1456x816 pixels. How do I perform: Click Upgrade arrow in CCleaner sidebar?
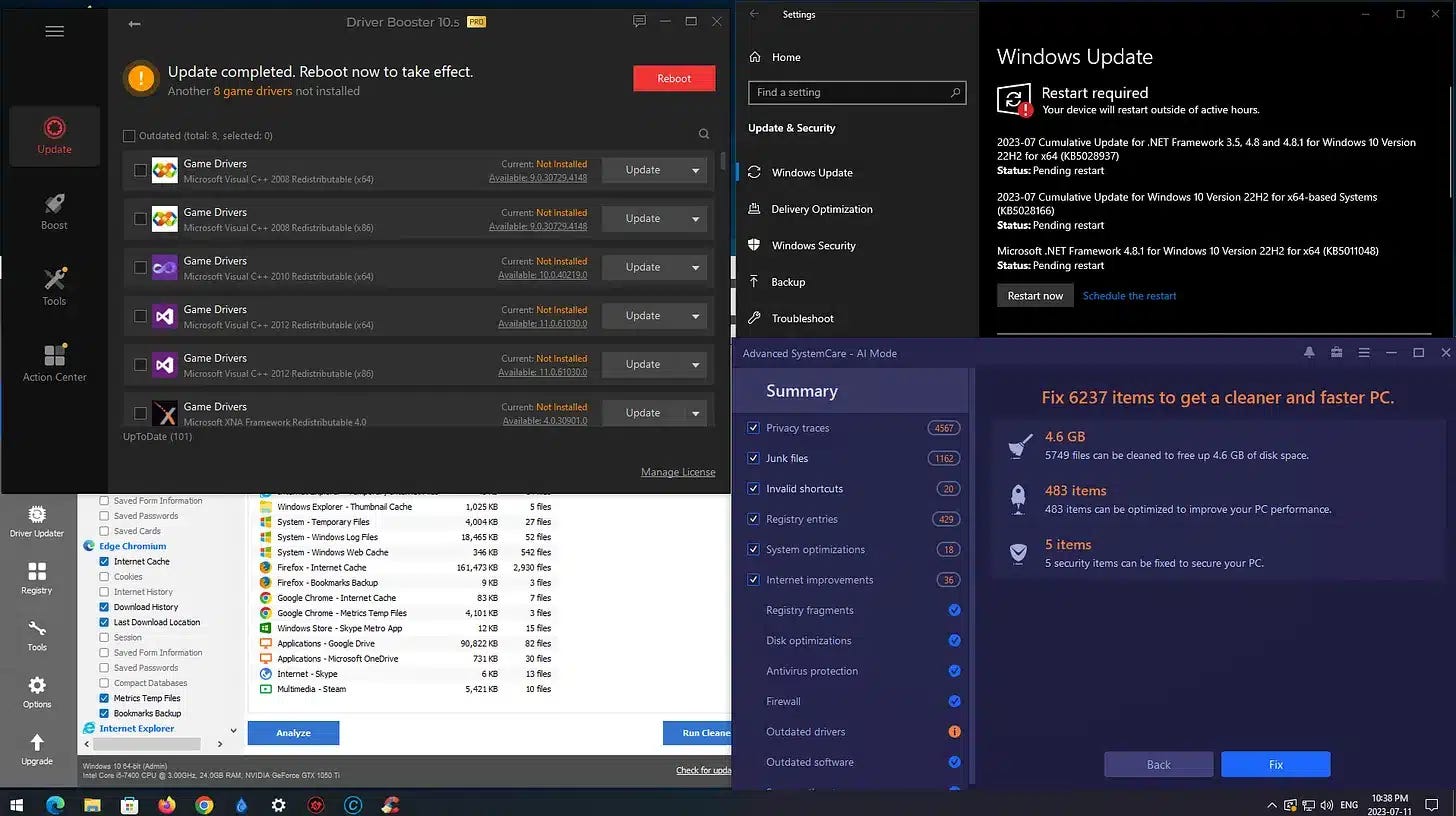click(37, 749)
